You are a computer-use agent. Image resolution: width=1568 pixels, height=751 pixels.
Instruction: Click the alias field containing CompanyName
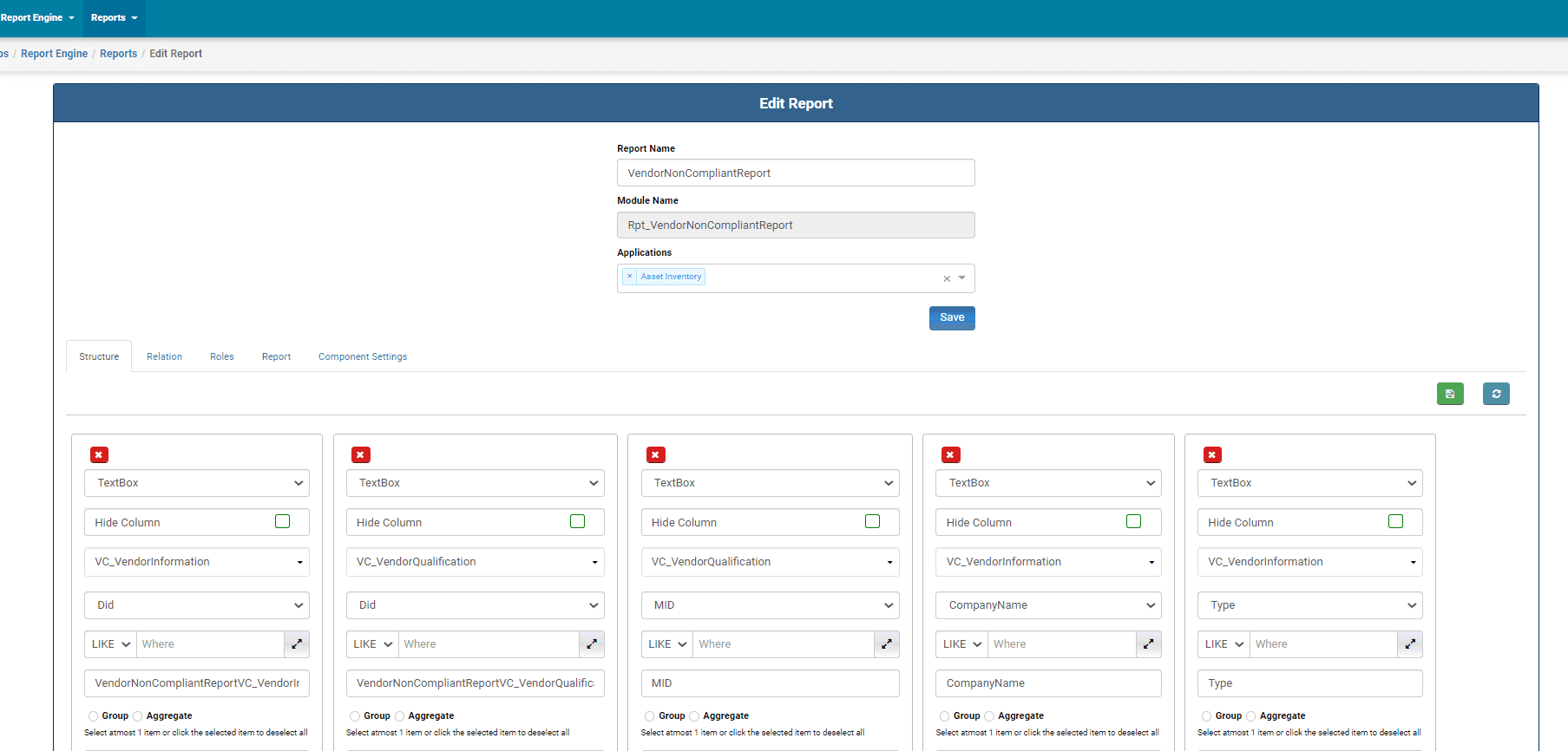(1048, 683)
